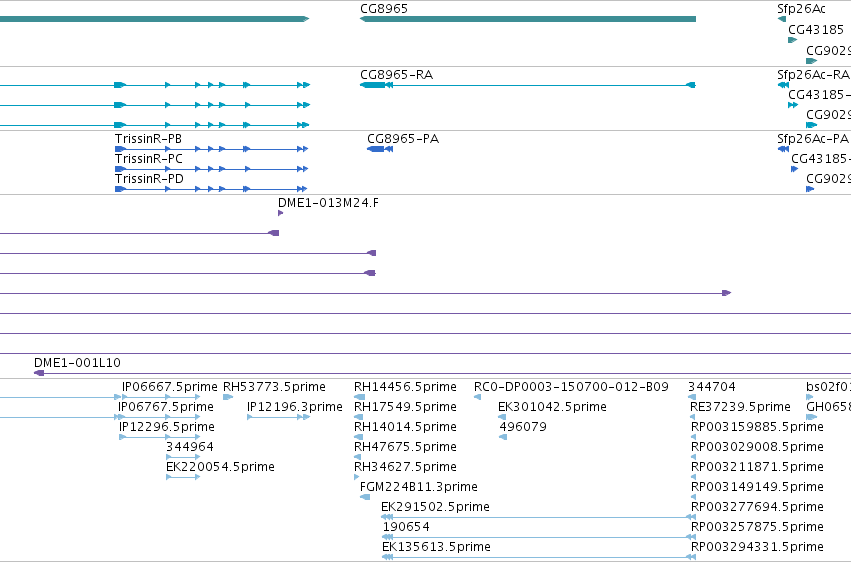851x562 pixels.
Task: Select the TrissinR-PC feature label
Action: [x=149, y=159]
